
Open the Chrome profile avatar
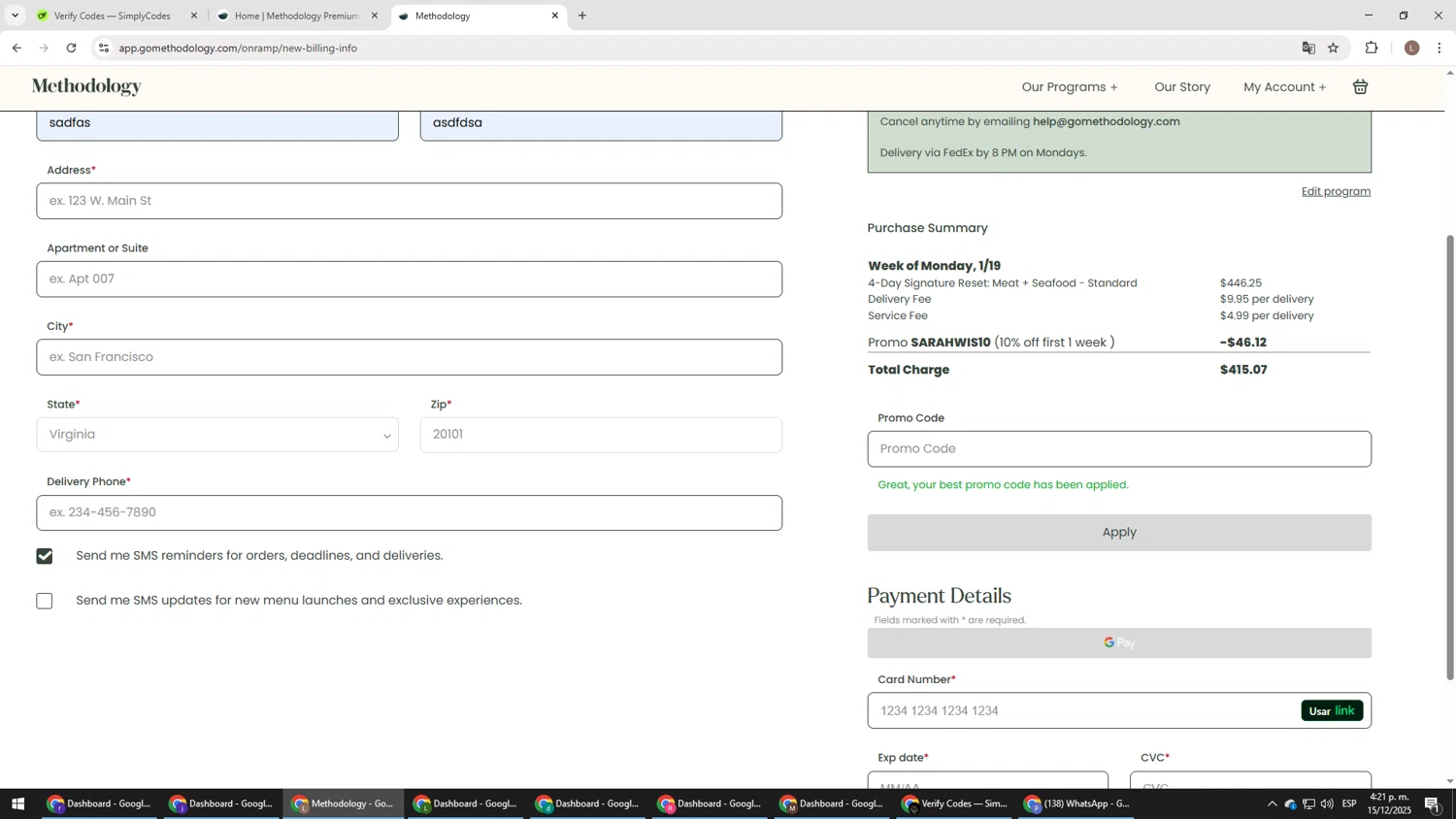(x=1411, y=48)
